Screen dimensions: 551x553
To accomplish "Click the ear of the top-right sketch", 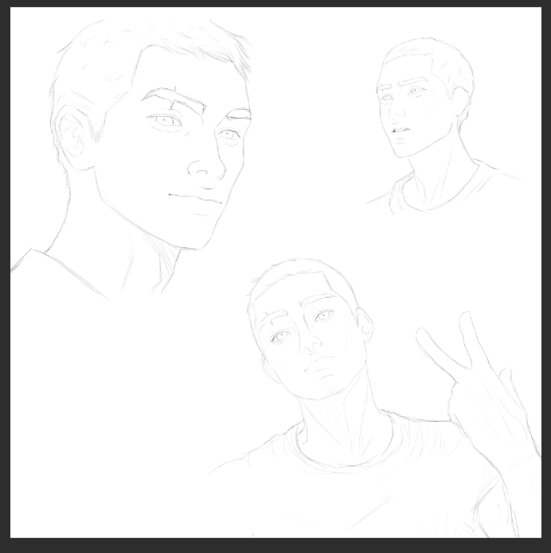I will click(460, 102).
